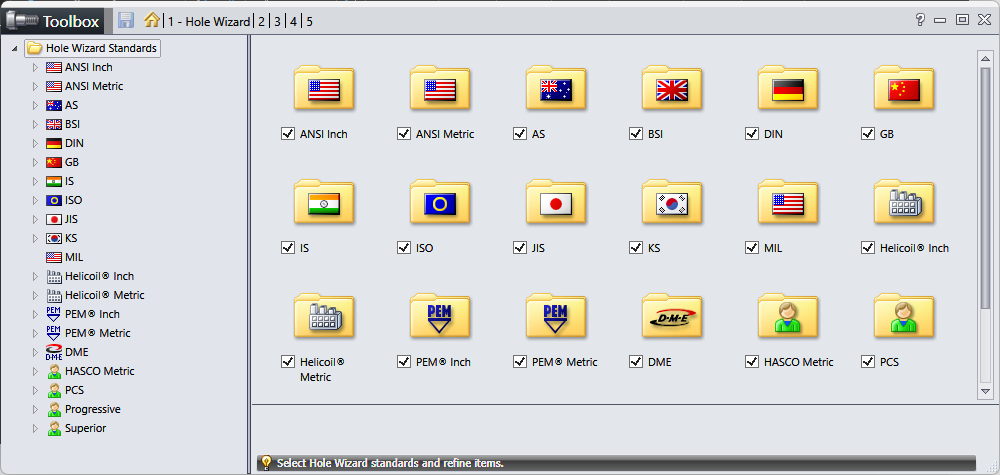Viewport: 1000px width, 475px height.
Task: Uncheck the Helicoil® Metric checkbox
Action: point(288,362)
